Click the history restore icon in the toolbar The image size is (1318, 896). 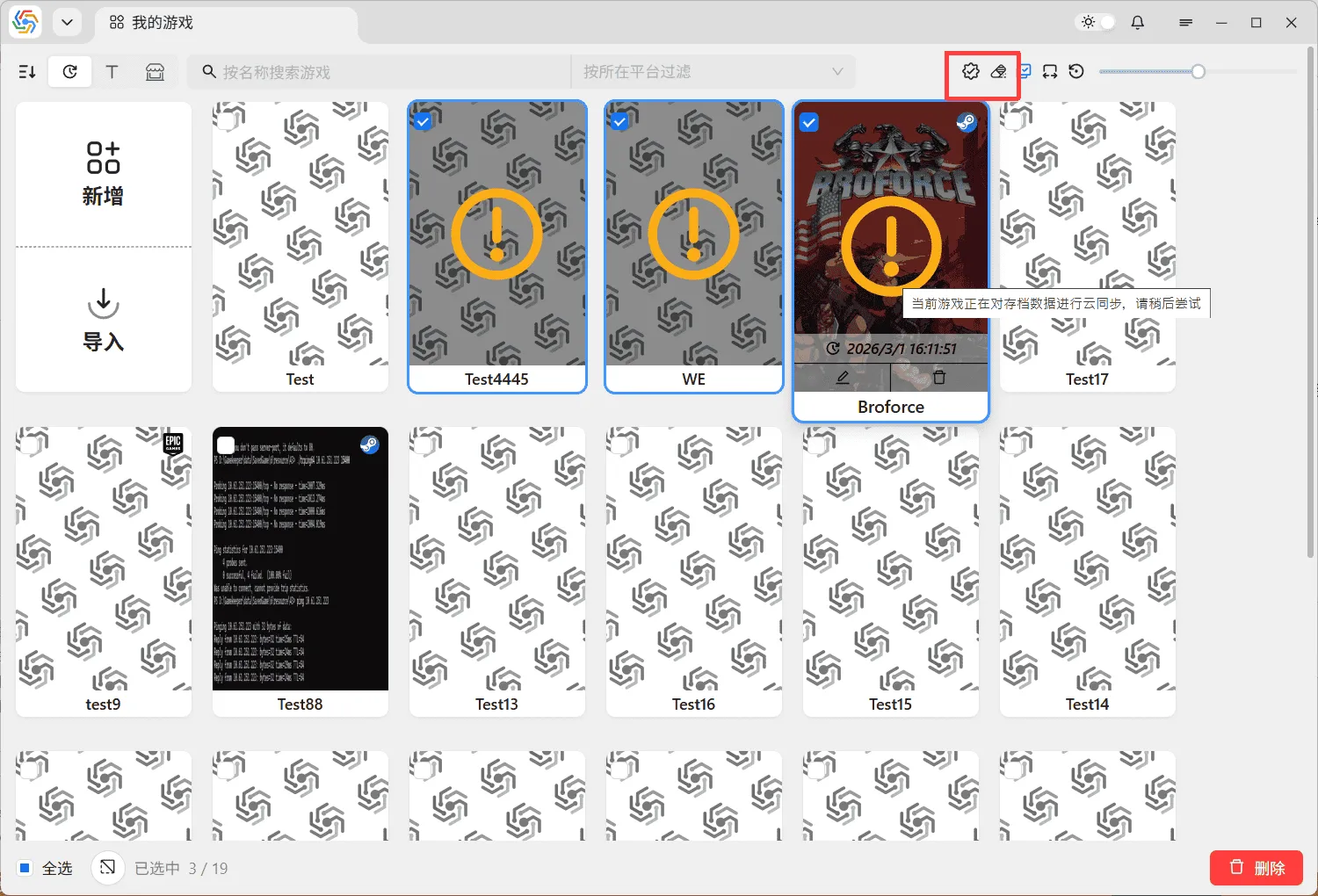[1076, 71]
